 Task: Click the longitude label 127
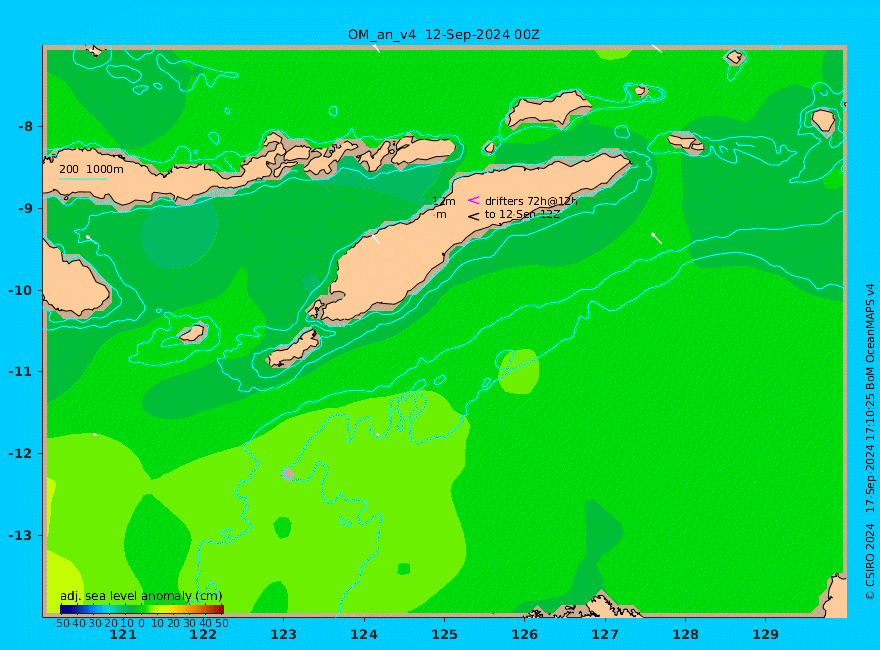click(x=605, y=634)
